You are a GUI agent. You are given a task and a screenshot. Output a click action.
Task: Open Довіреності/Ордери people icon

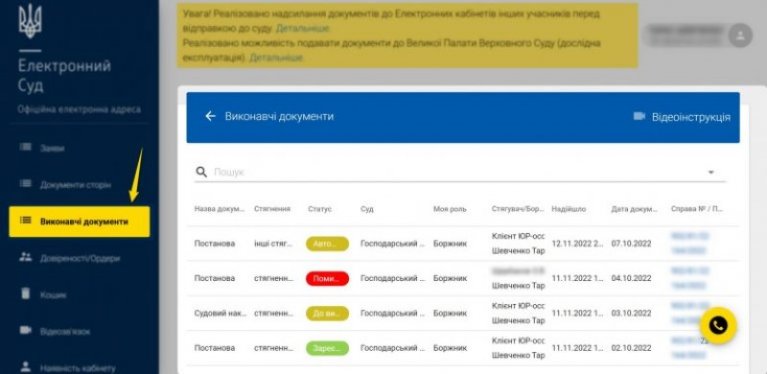(x=25, y=257)
